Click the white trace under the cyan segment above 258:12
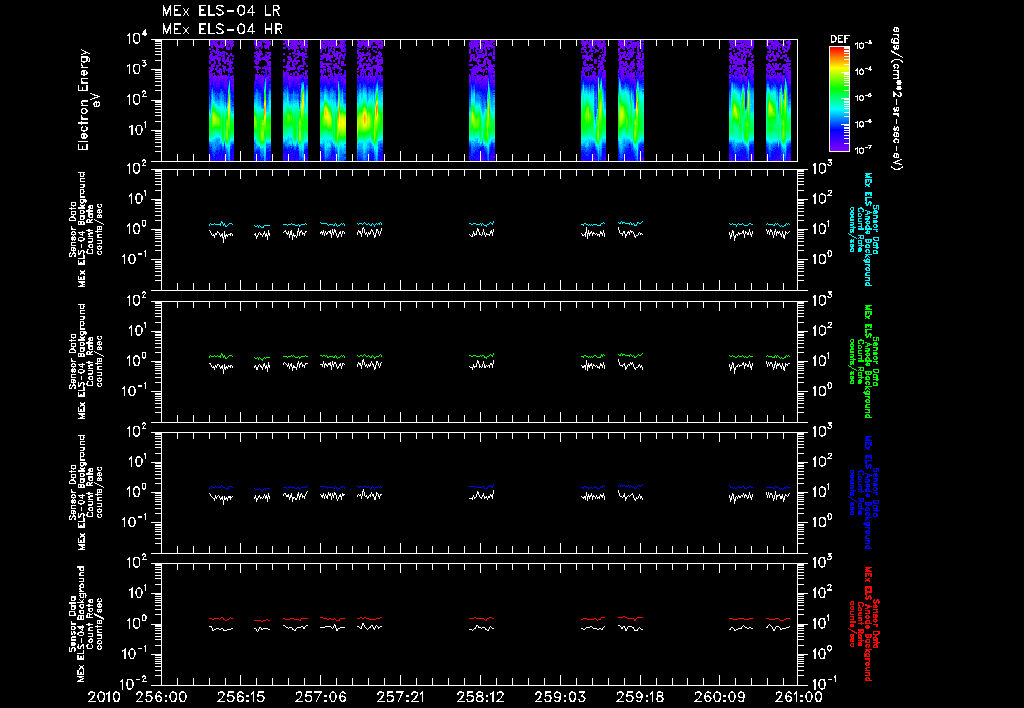This screenshot has width=1024, height=708. click(x=482, y=233)
